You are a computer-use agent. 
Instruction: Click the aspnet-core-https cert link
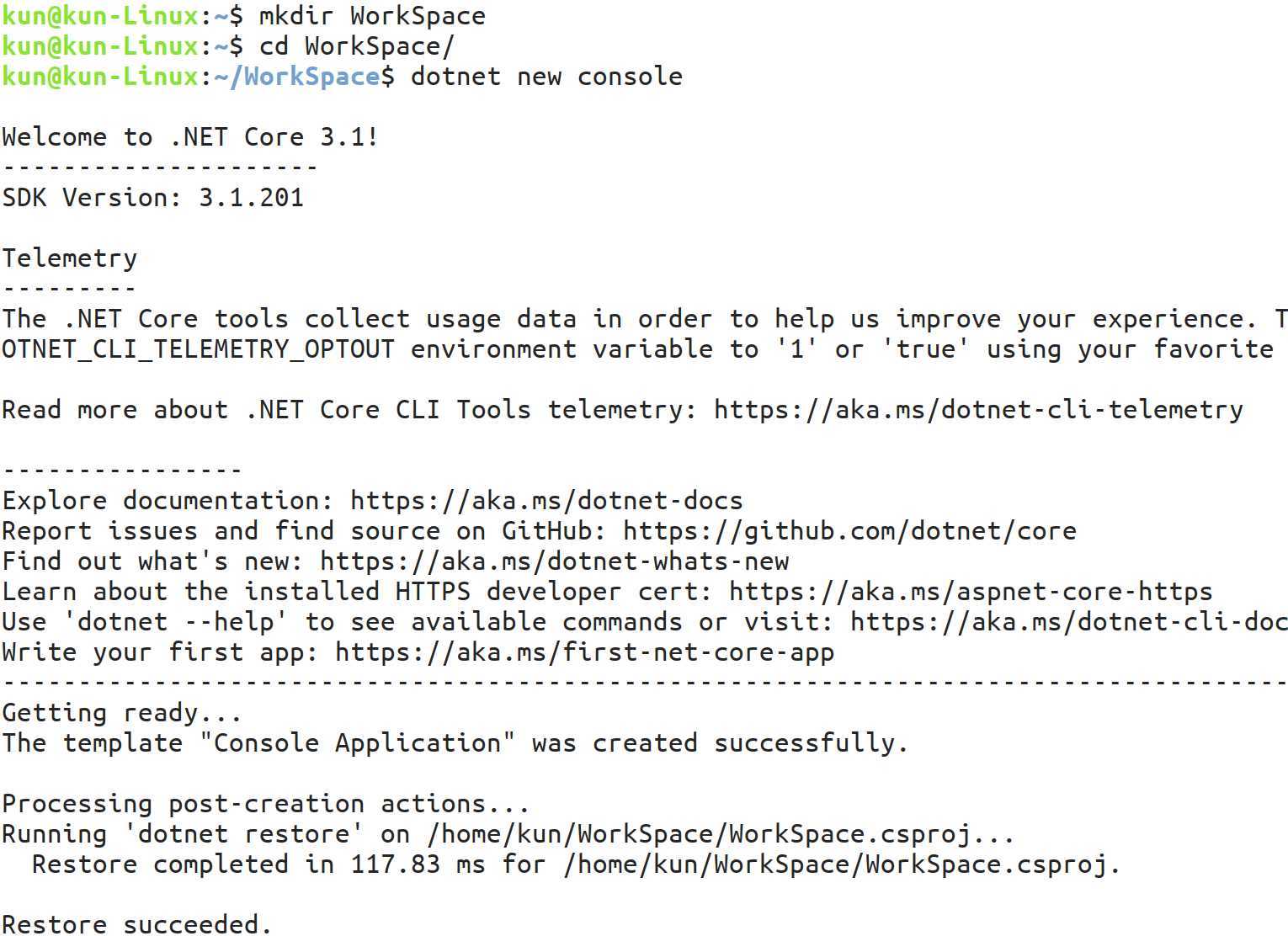[x=971, y=592]
